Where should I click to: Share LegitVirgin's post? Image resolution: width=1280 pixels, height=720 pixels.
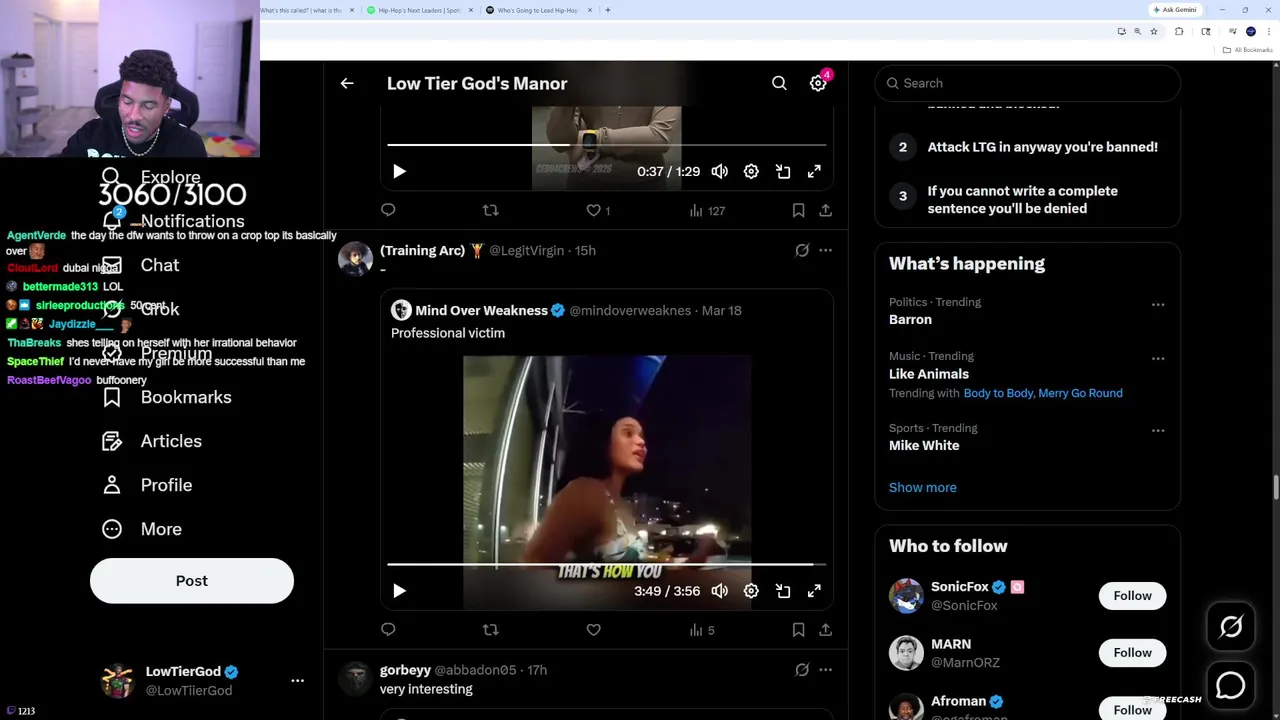click(x=825, y=629)
